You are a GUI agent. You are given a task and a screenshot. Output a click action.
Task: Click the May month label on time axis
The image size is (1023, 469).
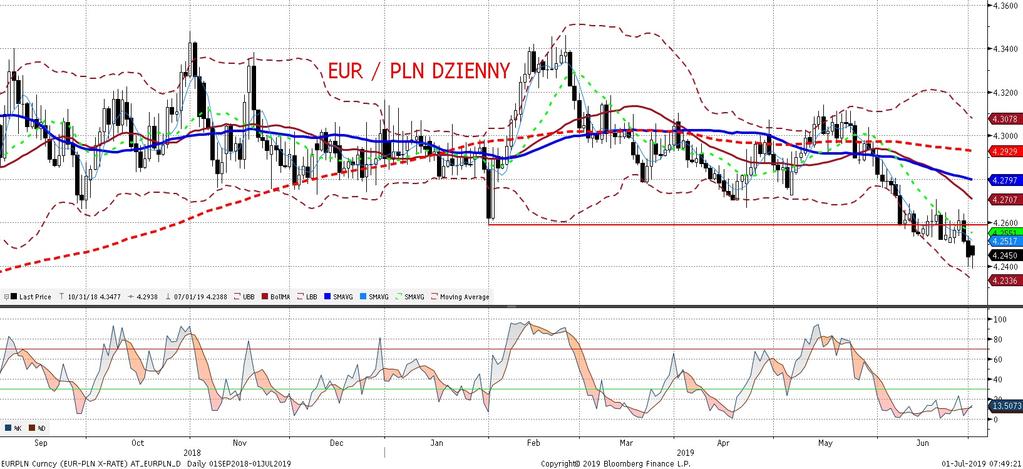tap(825, 443)
